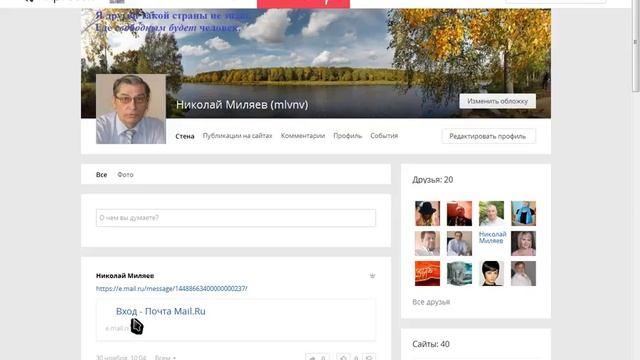Click the Изменить обложку button

[x=498, y=101]
